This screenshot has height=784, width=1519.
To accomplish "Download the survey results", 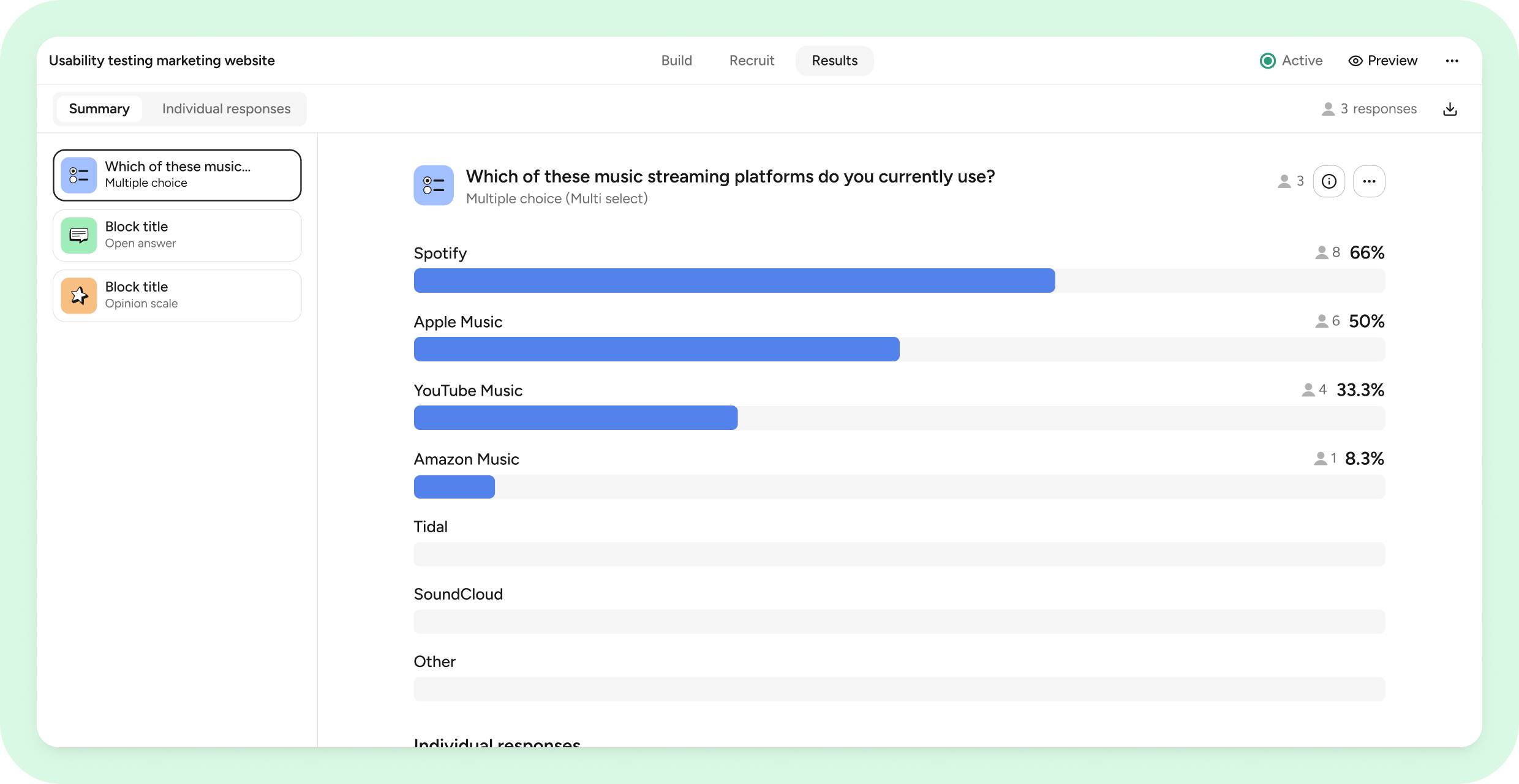I will click(1450, 108).
